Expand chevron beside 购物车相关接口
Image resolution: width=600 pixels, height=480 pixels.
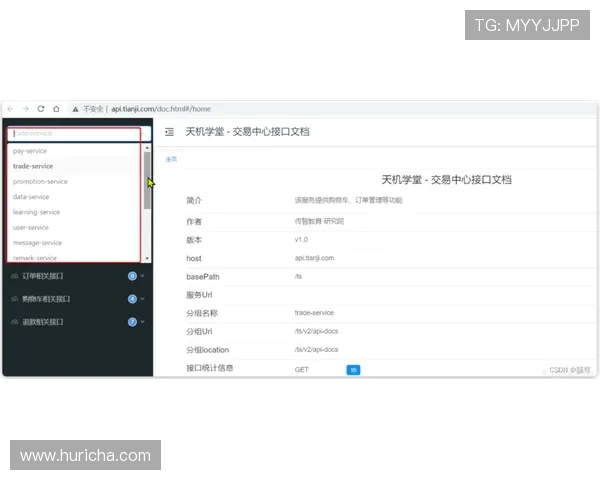click(142, 299)
